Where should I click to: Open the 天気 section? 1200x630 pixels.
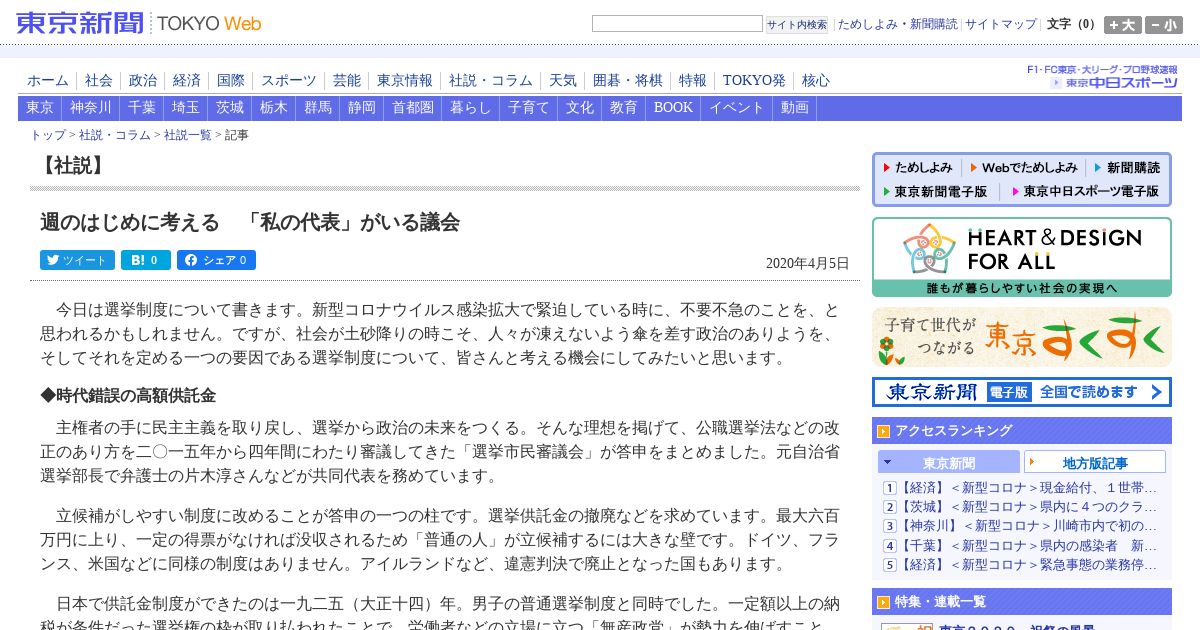point(563,80)
